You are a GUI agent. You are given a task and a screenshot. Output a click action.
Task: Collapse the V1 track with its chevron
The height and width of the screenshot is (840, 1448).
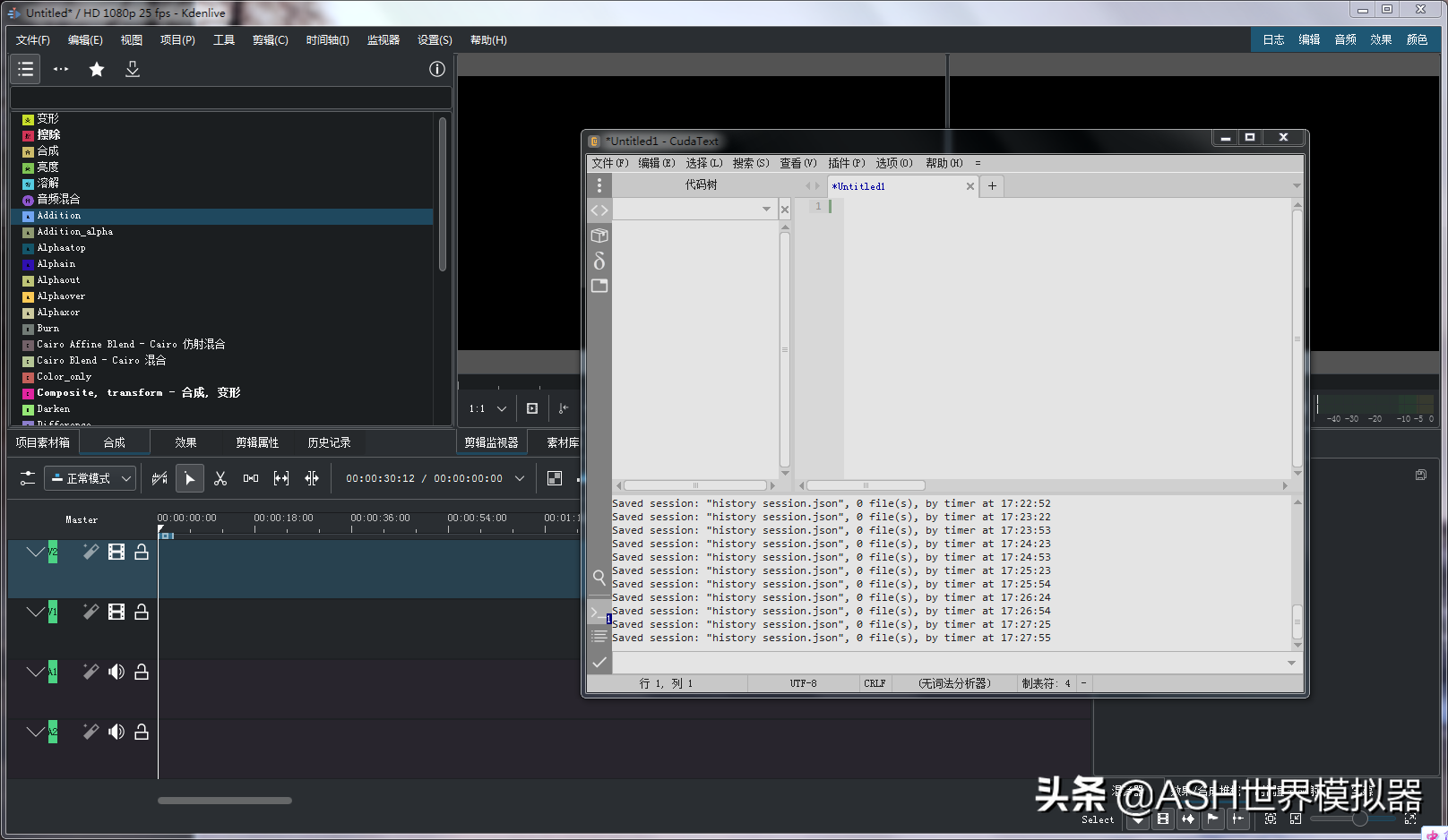(x=35, y=613)
